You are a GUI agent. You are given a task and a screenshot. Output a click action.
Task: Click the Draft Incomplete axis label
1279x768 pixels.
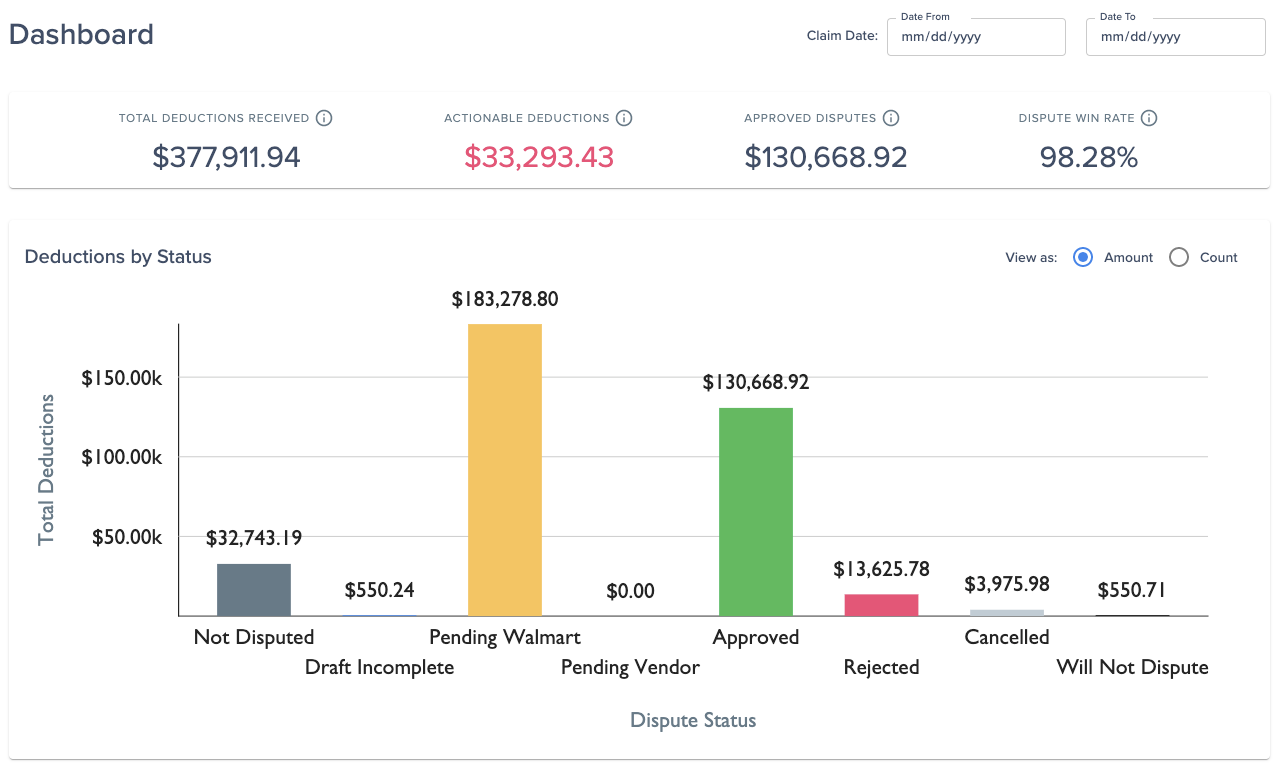click(x=380, y=667)
